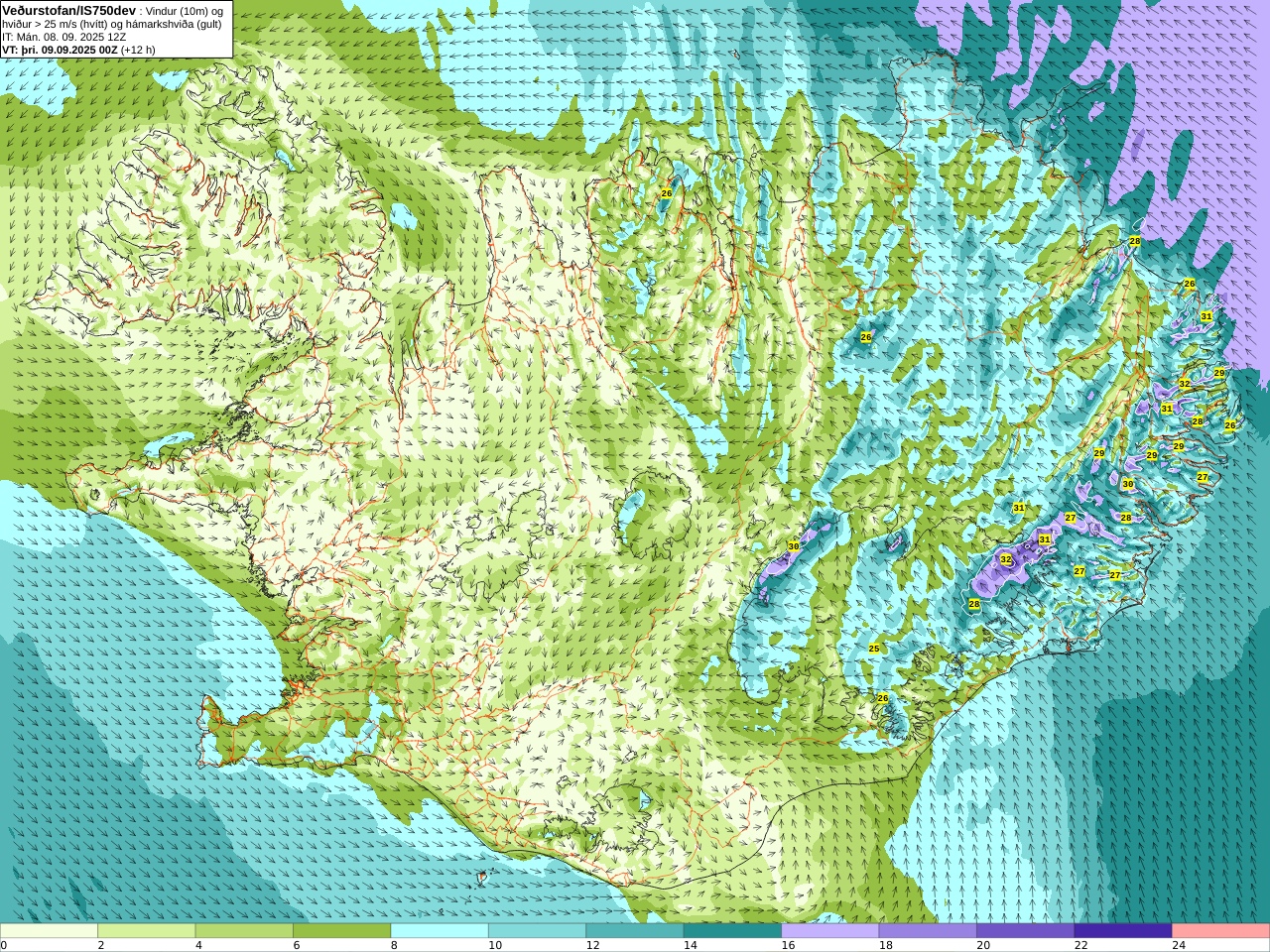Viewport: 1270px width, 952px height.
Task: Click the 12–14 m/s teal legend swatch
Action: 635,931
